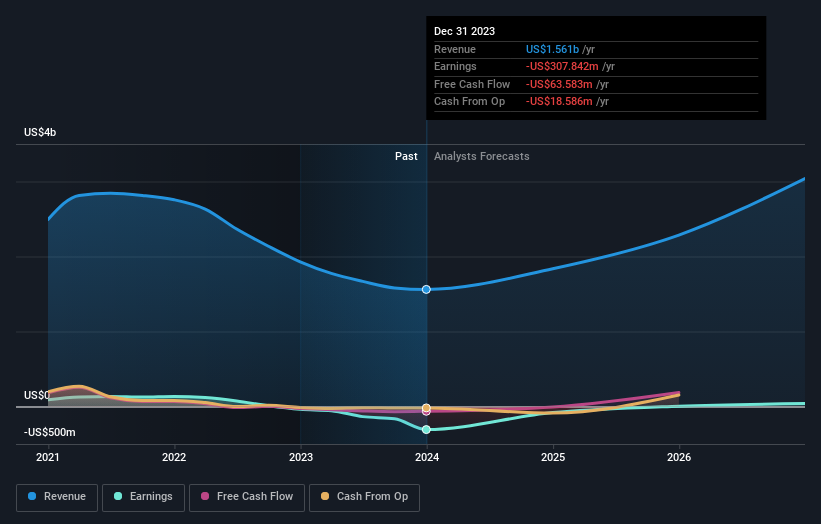This screenshot has height=524, width=821.
Task: Click the 2022 x-axis label
Action: point(174,457)
